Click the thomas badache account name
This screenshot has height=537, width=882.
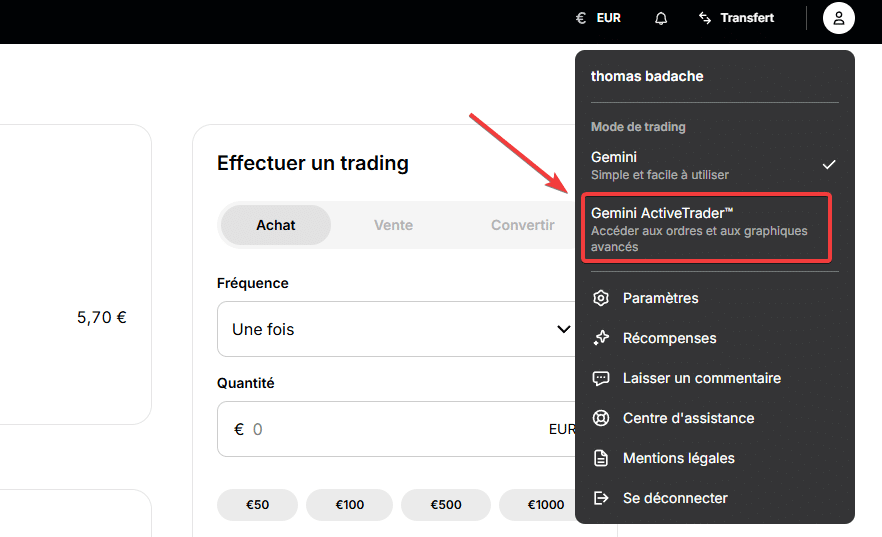647,76
